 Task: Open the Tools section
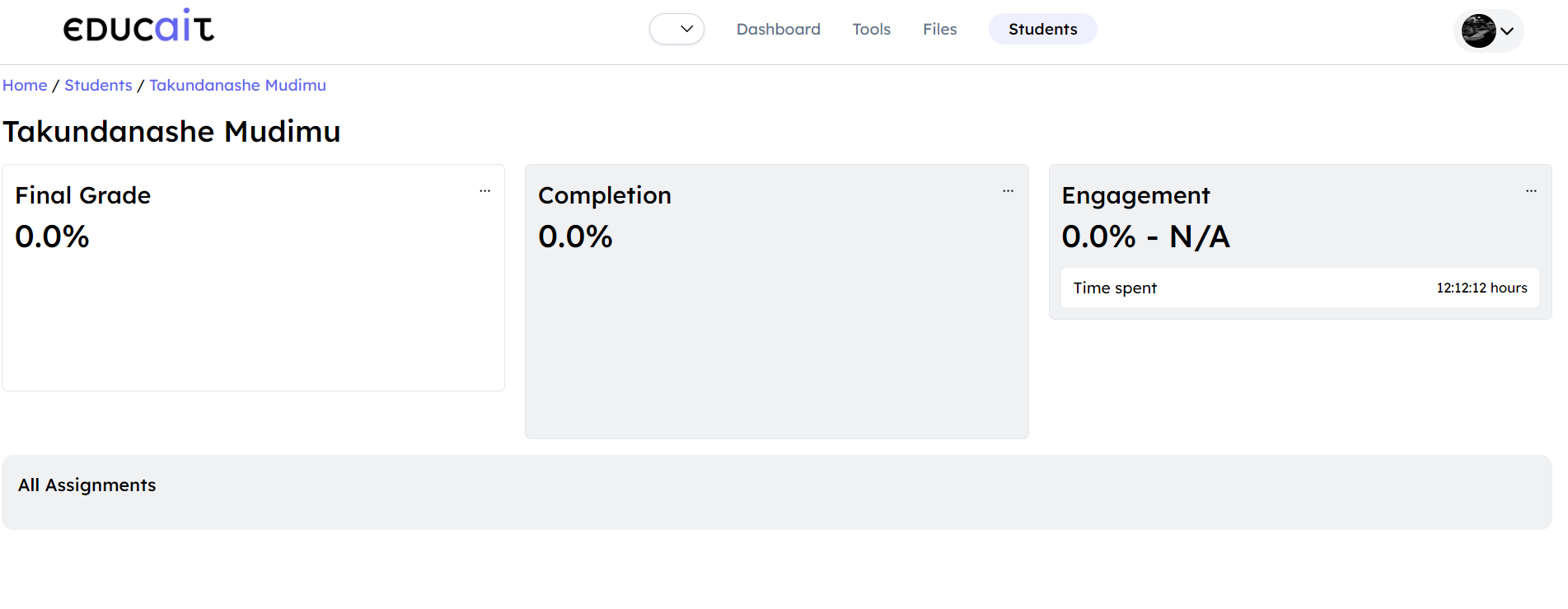871,28
